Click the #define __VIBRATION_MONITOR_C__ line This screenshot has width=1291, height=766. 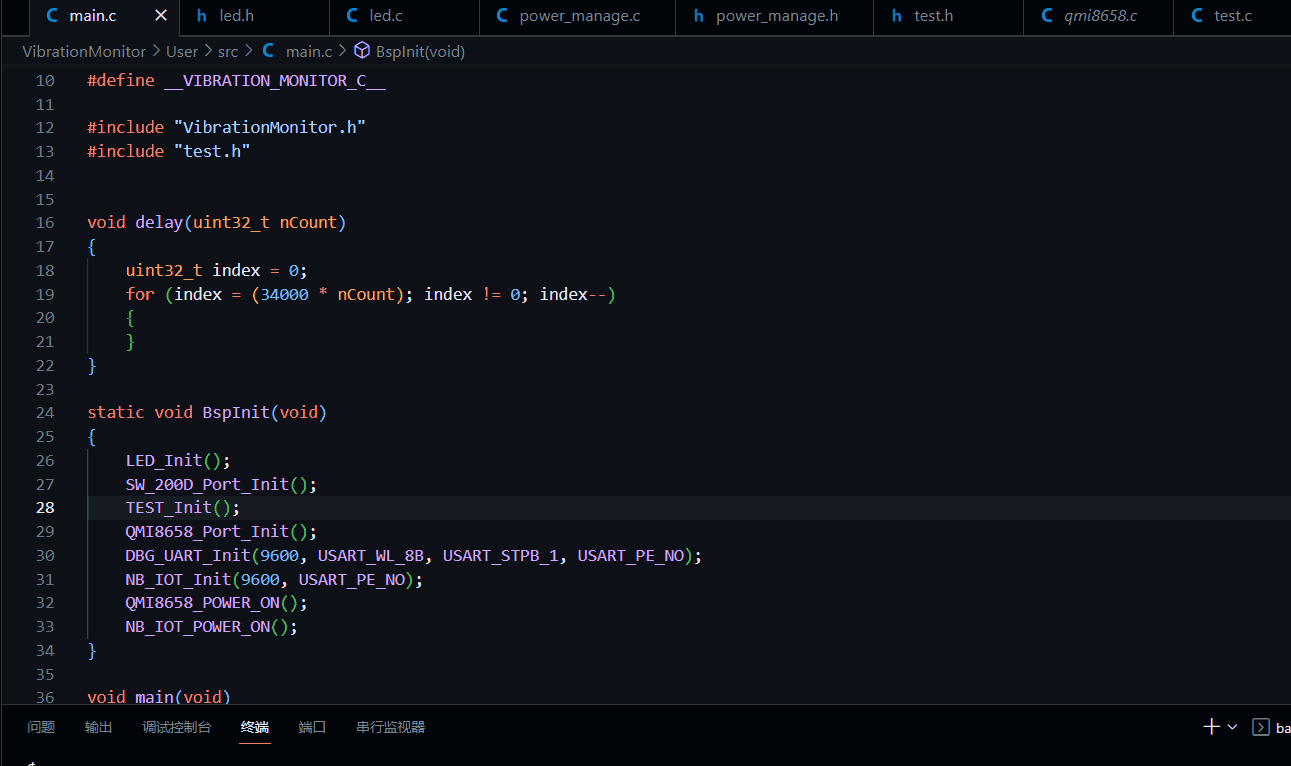click(x=236, y=81)
